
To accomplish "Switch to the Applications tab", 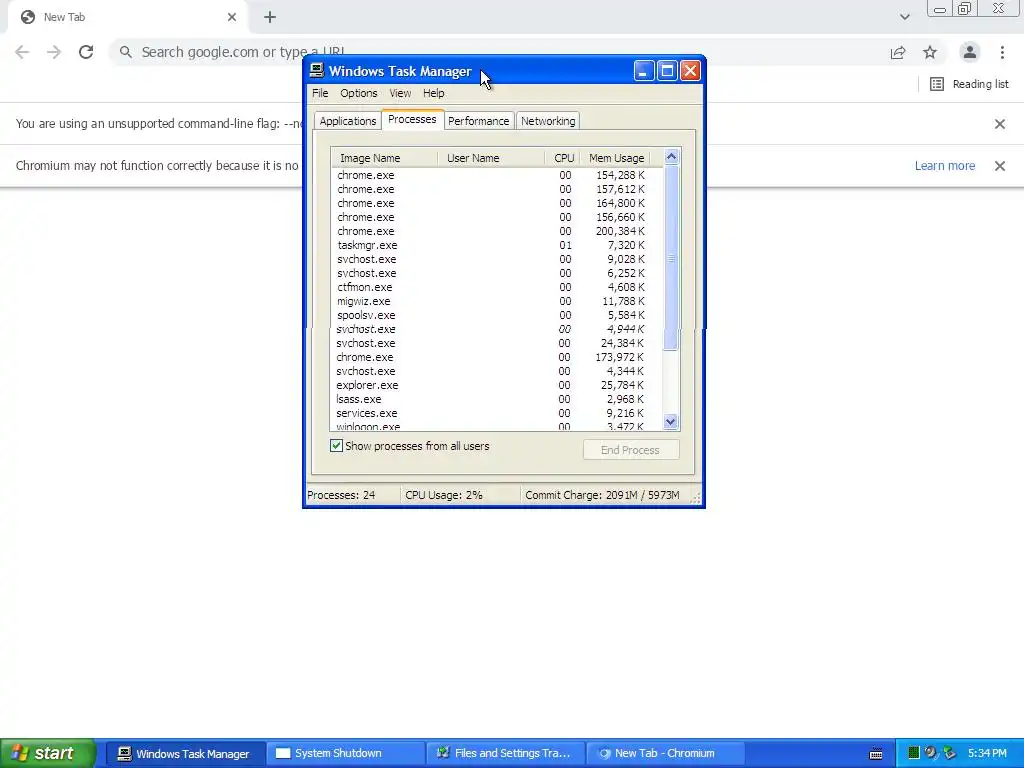I will point(347,121).
